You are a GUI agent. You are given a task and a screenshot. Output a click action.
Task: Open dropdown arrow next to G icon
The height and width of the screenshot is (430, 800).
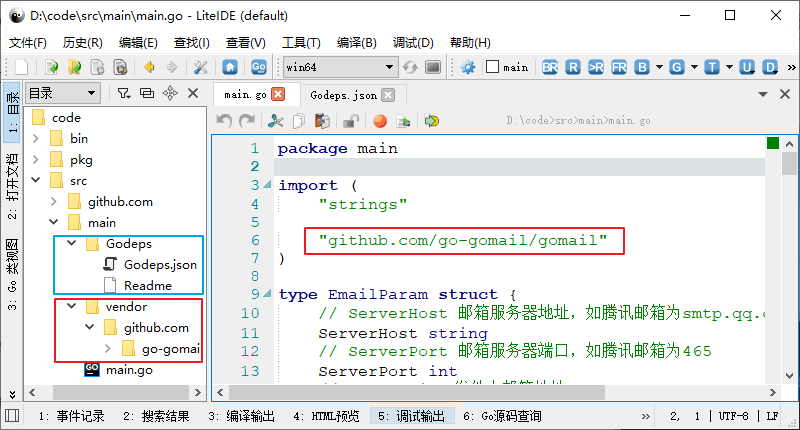694,67
